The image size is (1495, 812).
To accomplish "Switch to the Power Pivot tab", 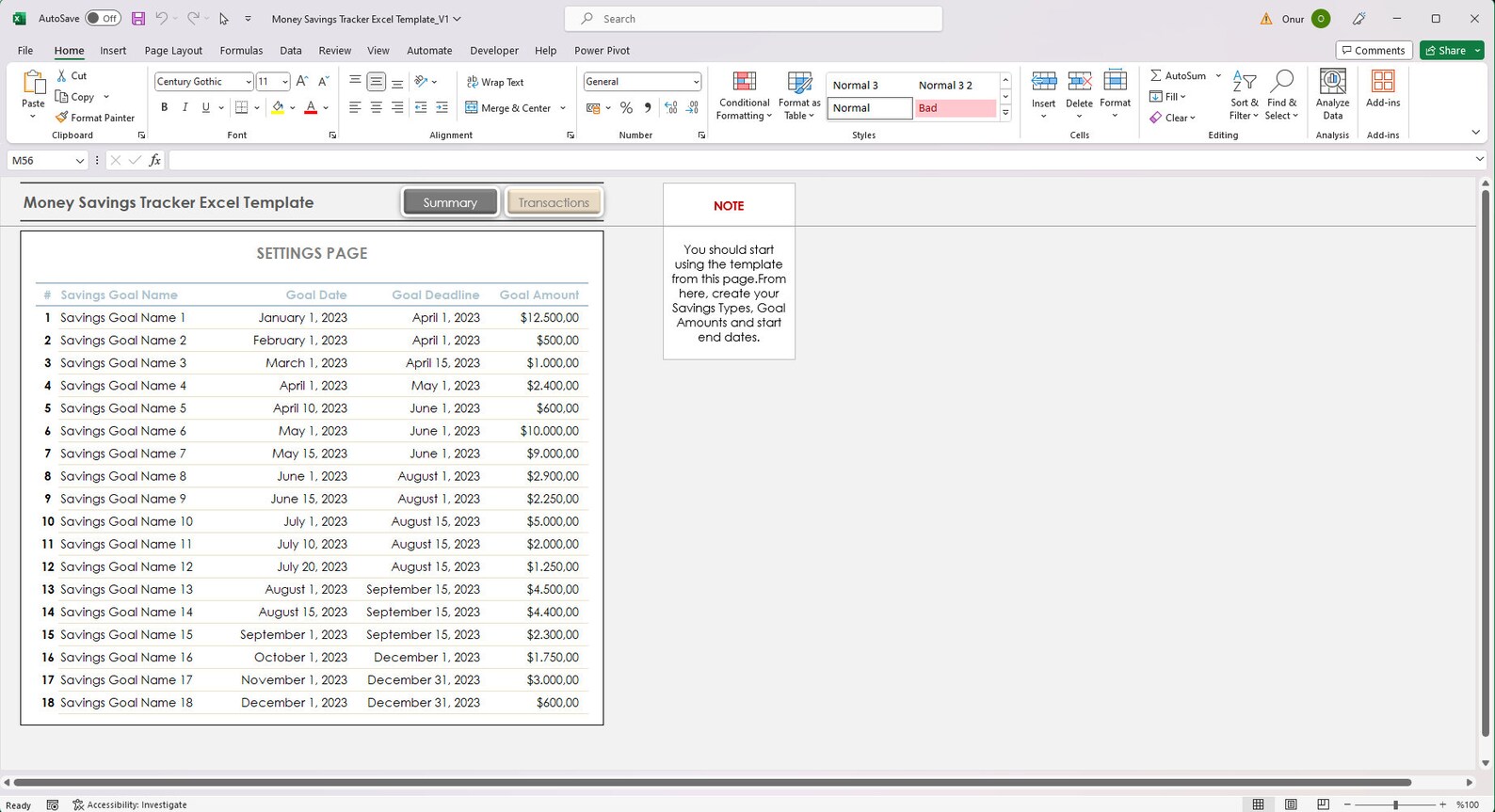I will 602,51.
